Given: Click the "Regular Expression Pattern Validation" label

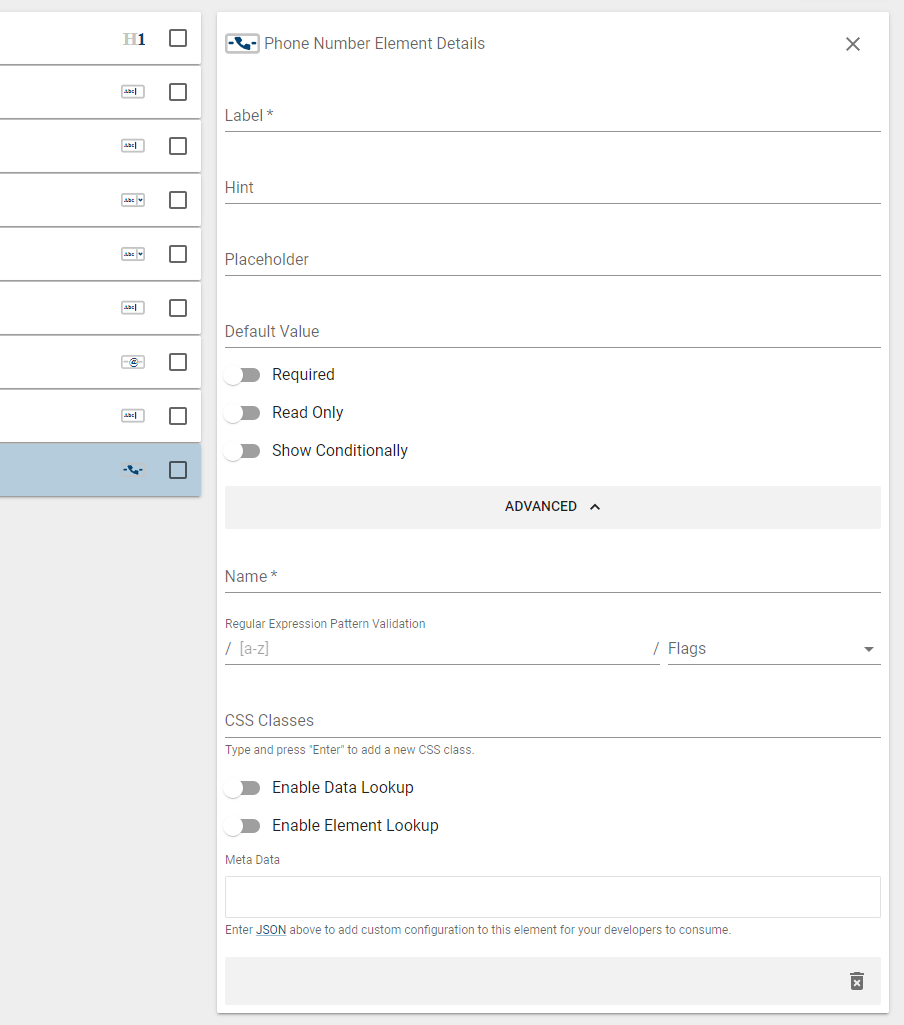Looking at the screenshot, I should (x=325, y=624).
